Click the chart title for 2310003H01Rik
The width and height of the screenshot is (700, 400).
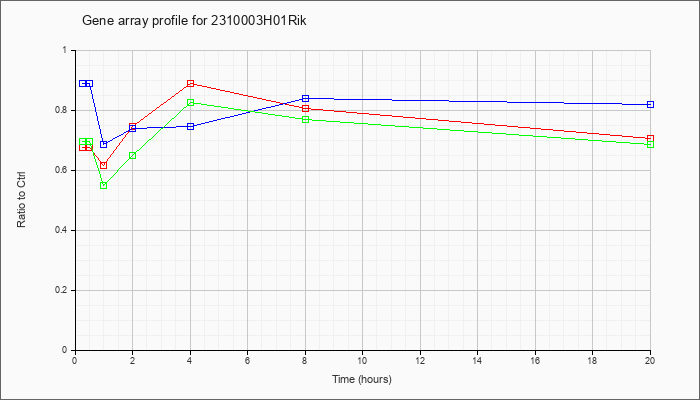click(x=194, y=21)
